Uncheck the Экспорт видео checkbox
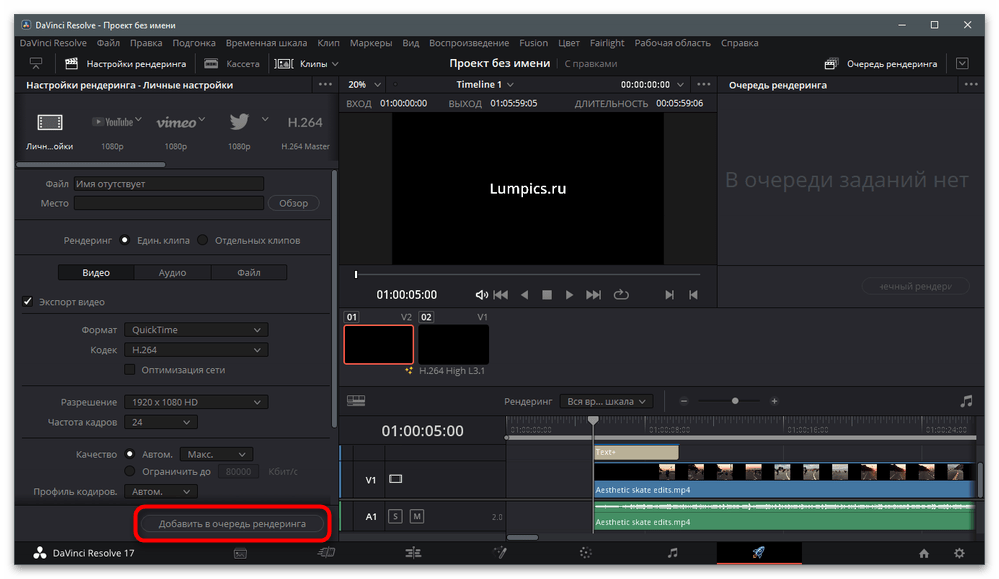The image size is (999, 579). 28,302
